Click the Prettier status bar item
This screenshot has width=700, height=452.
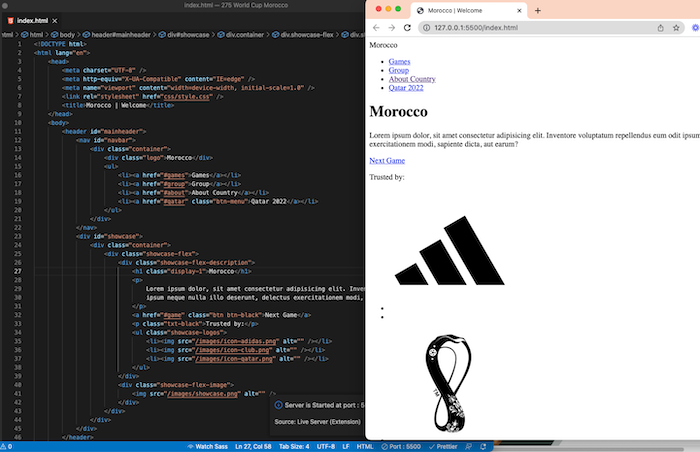(x=443, y=446)
